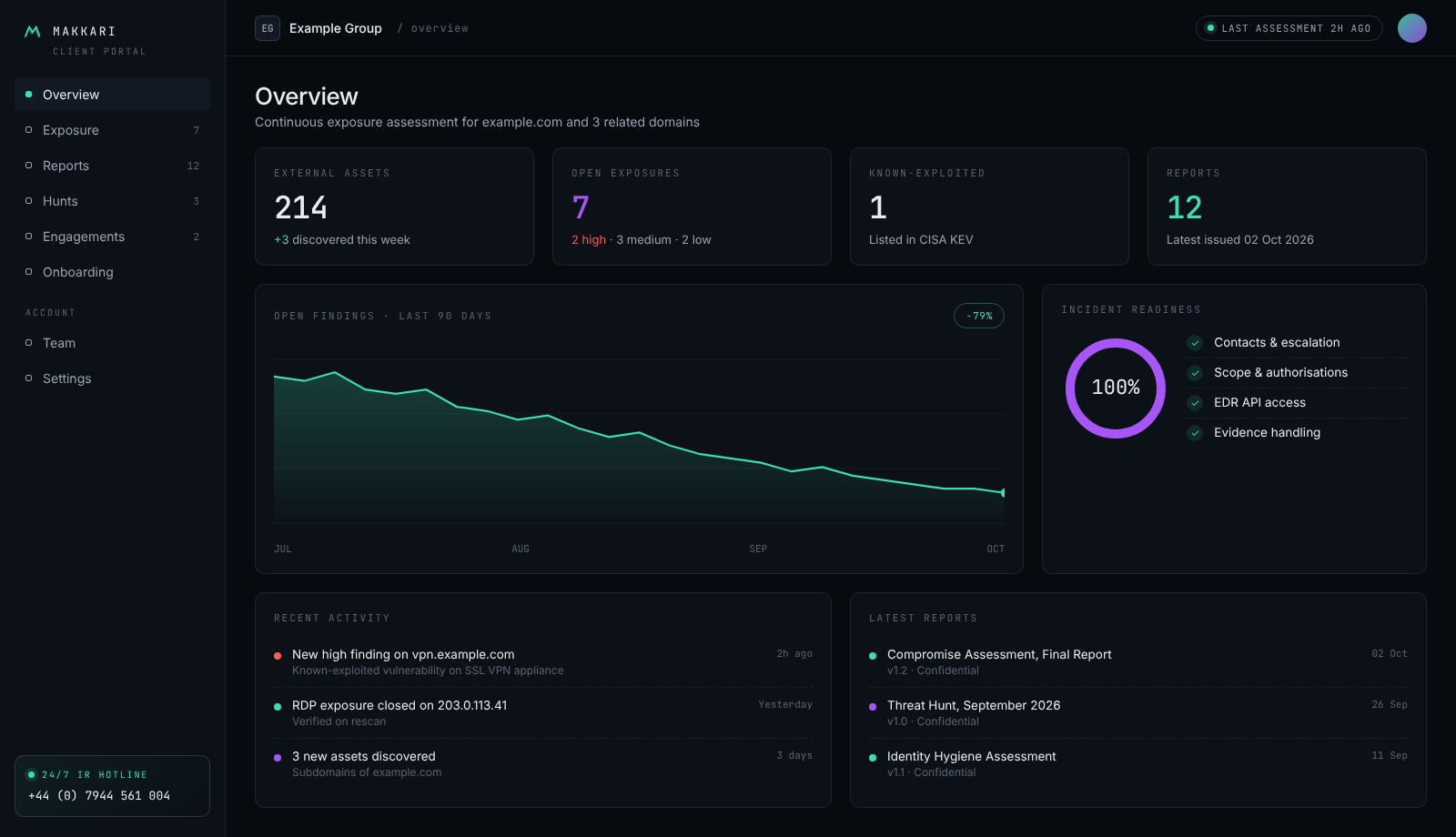Navigate to Hunts
The width and height of the screenshot is (1456, 837).
tap(112, 201)
